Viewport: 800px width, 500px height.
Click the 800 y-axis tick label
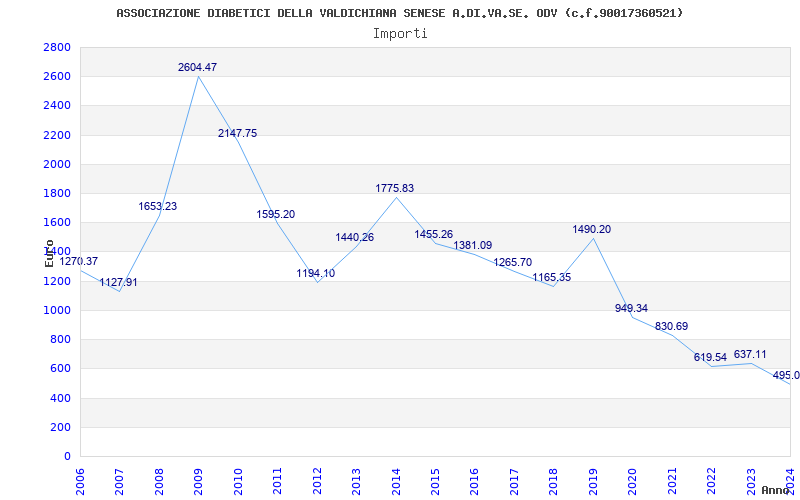(x=61, y=339)
